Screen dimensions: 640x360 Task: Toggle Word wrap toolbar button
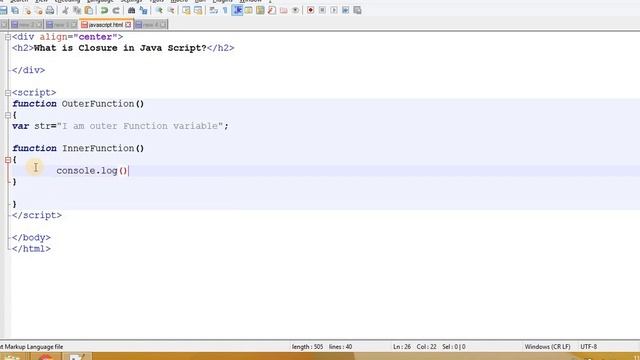(213, 10)
